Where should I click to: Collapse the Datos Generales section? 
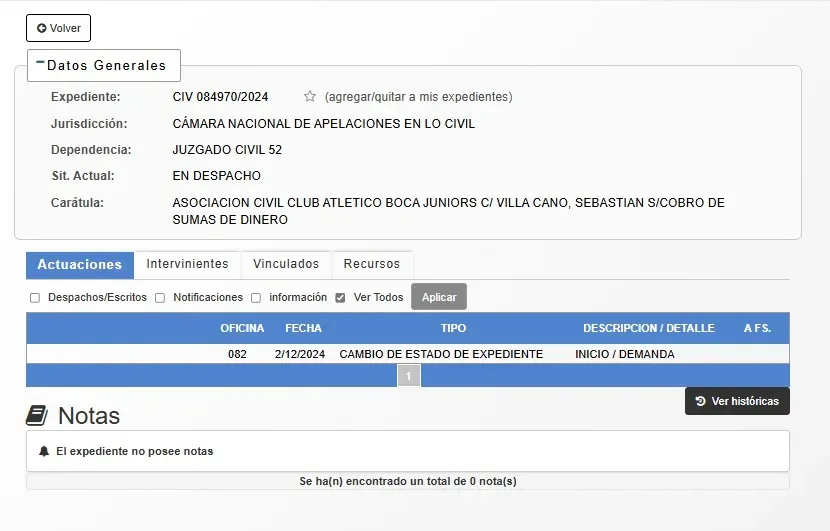[x=40, y=63]
